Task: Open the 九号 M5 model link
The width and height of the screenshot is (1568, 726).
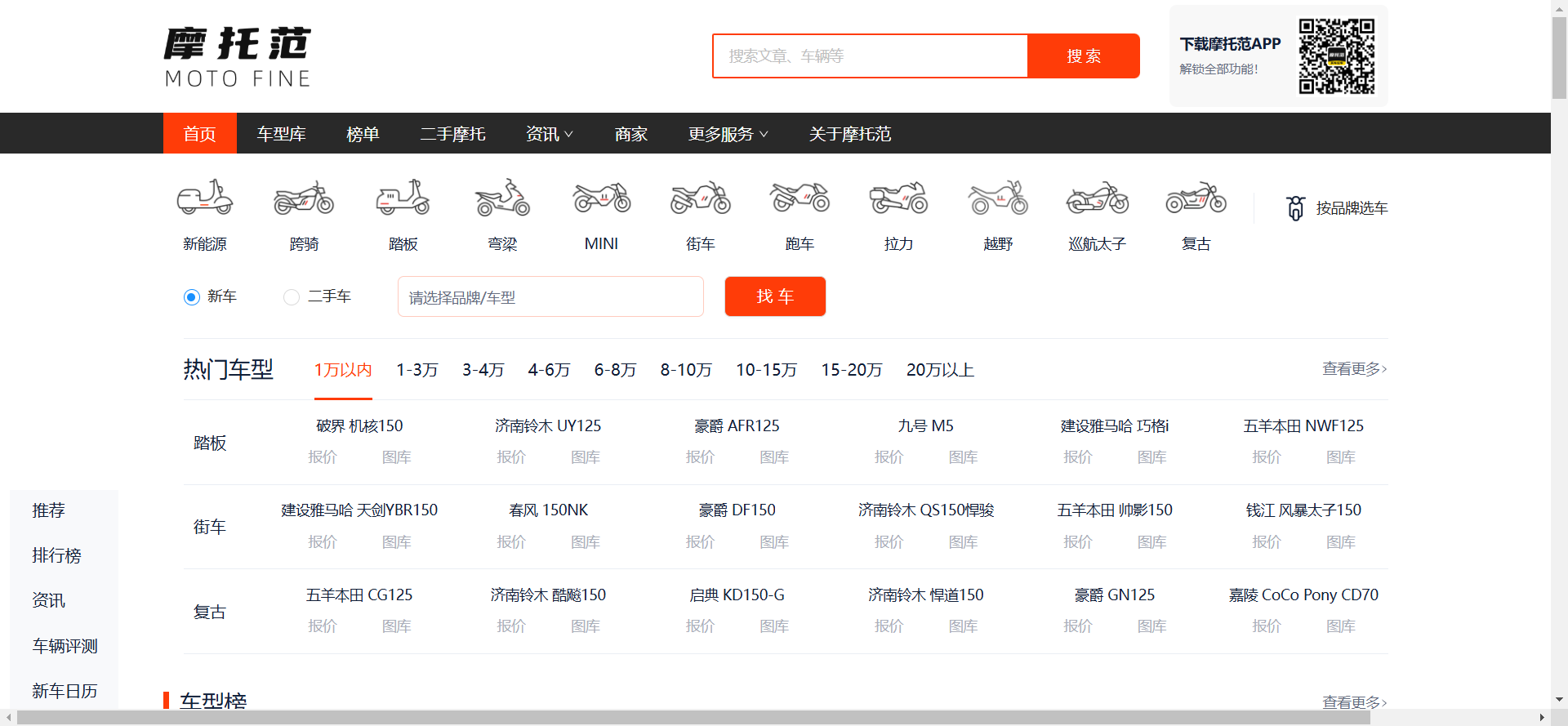Action: (x=925, y=425)
